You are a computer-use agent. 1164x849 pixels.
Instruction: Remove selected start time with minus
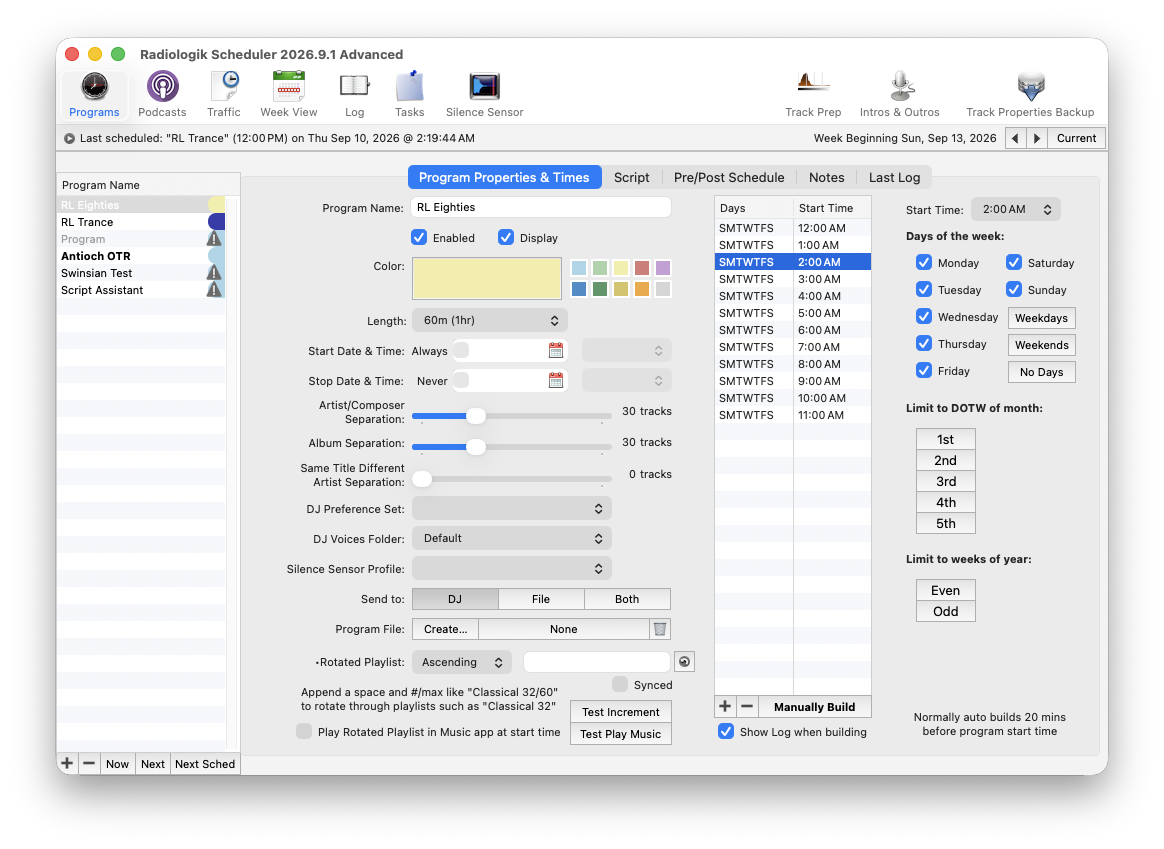coord(747,707)
